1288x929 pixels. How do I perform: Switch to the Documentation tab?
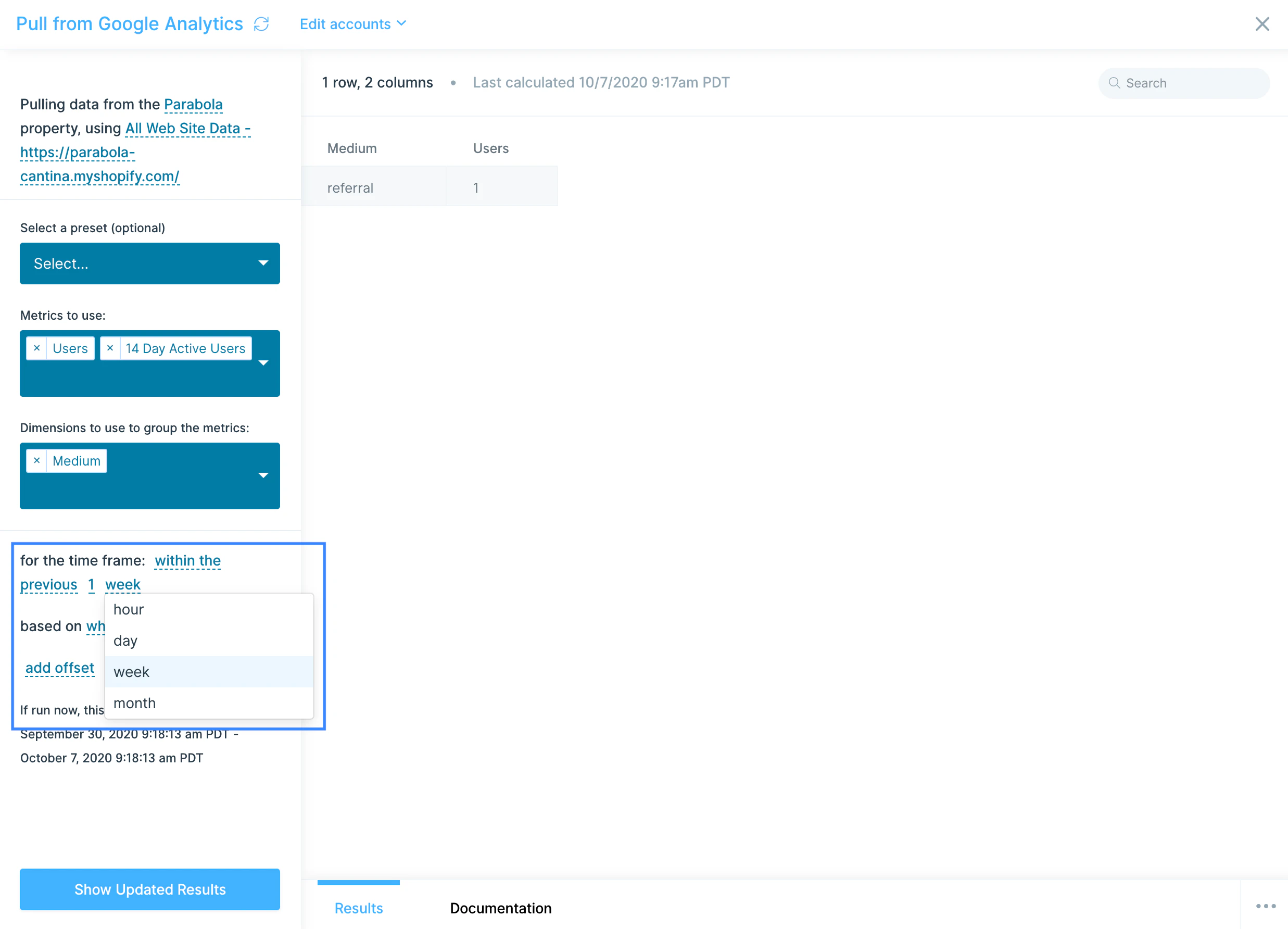(x=500, y=908)
